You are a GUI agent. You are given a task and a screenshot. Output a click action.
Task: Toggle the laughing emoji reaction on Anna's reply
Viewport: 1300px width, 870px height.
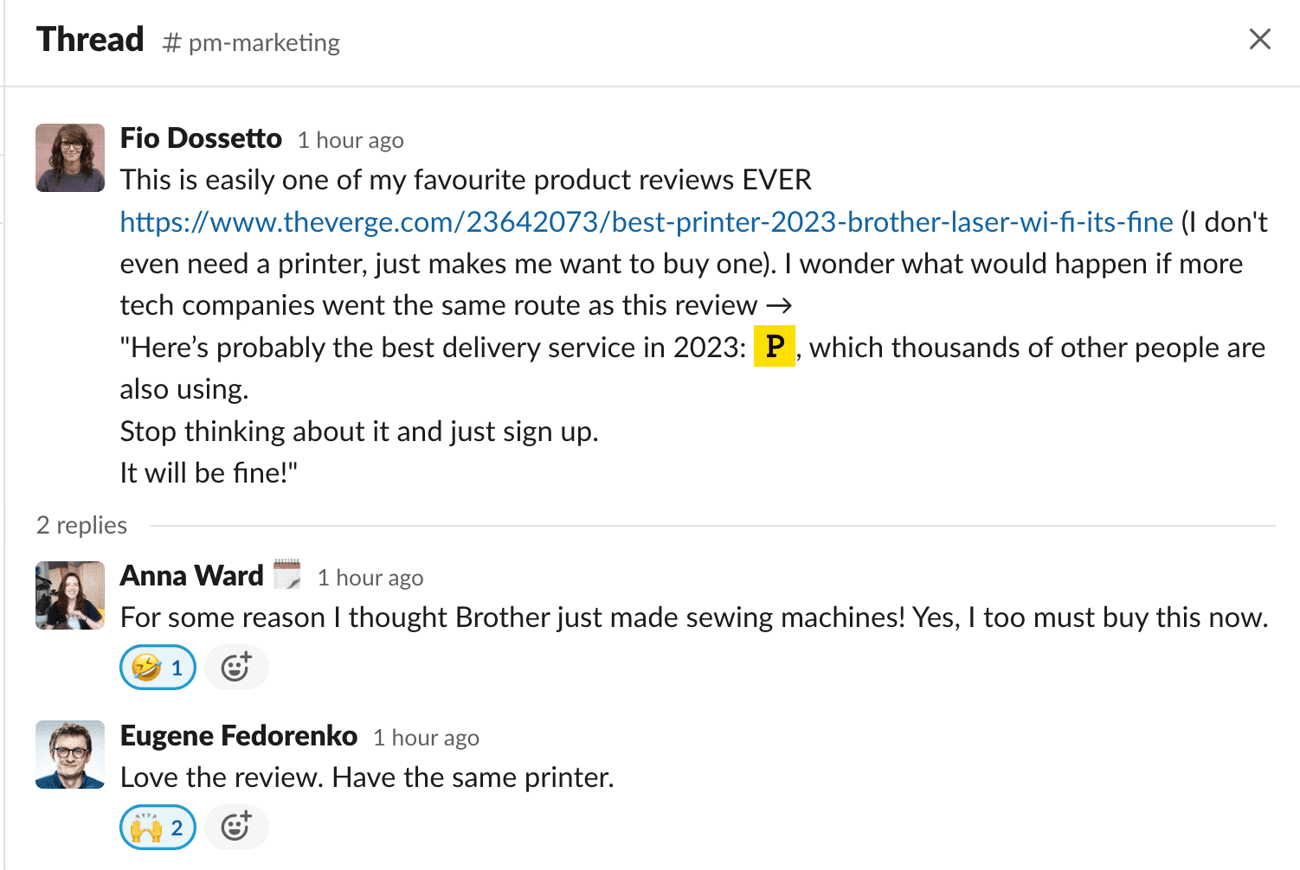[158, 667]
